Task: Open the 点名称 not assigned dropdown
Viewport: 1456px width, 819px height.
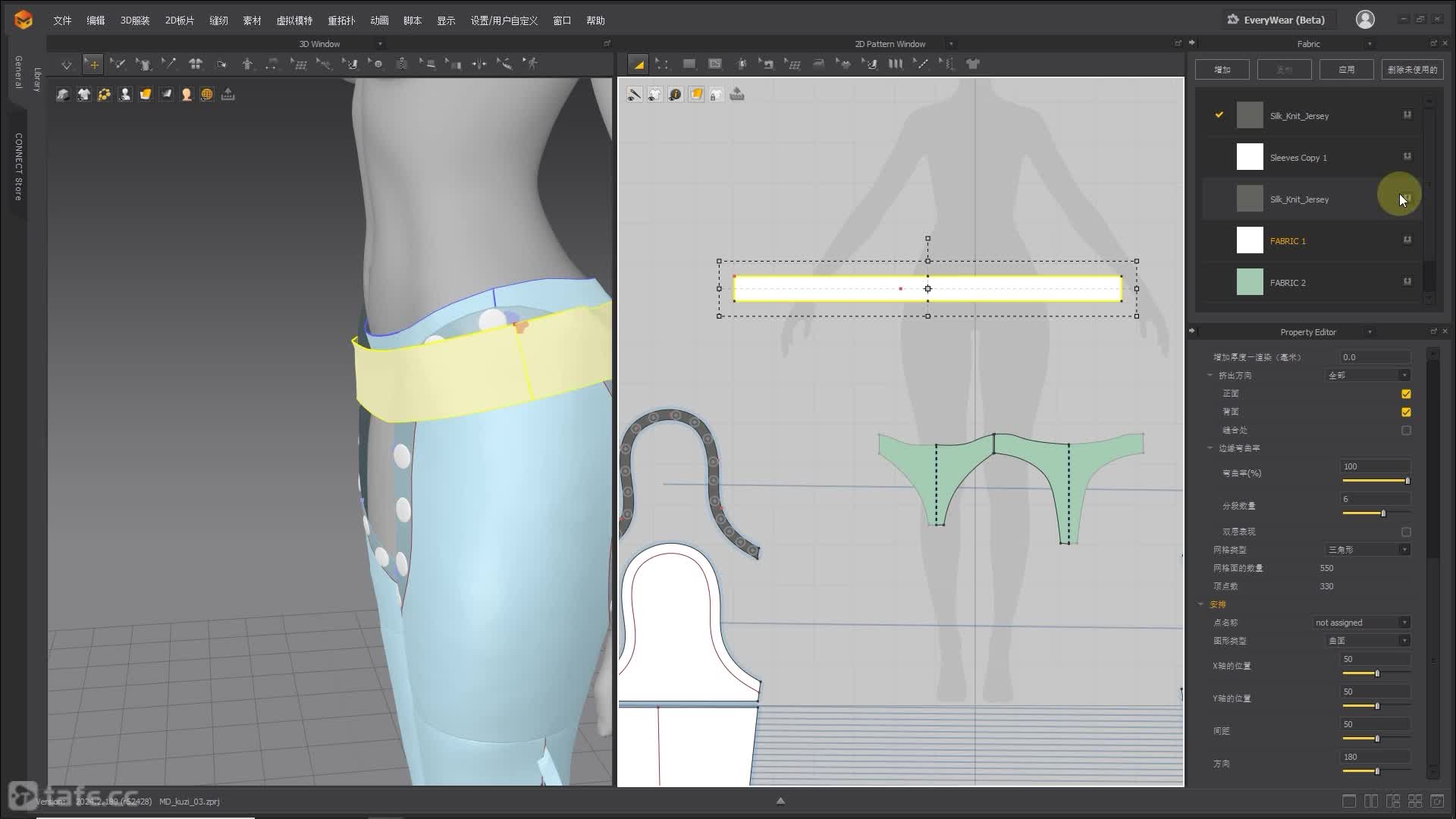Action: coord(1361,623)
